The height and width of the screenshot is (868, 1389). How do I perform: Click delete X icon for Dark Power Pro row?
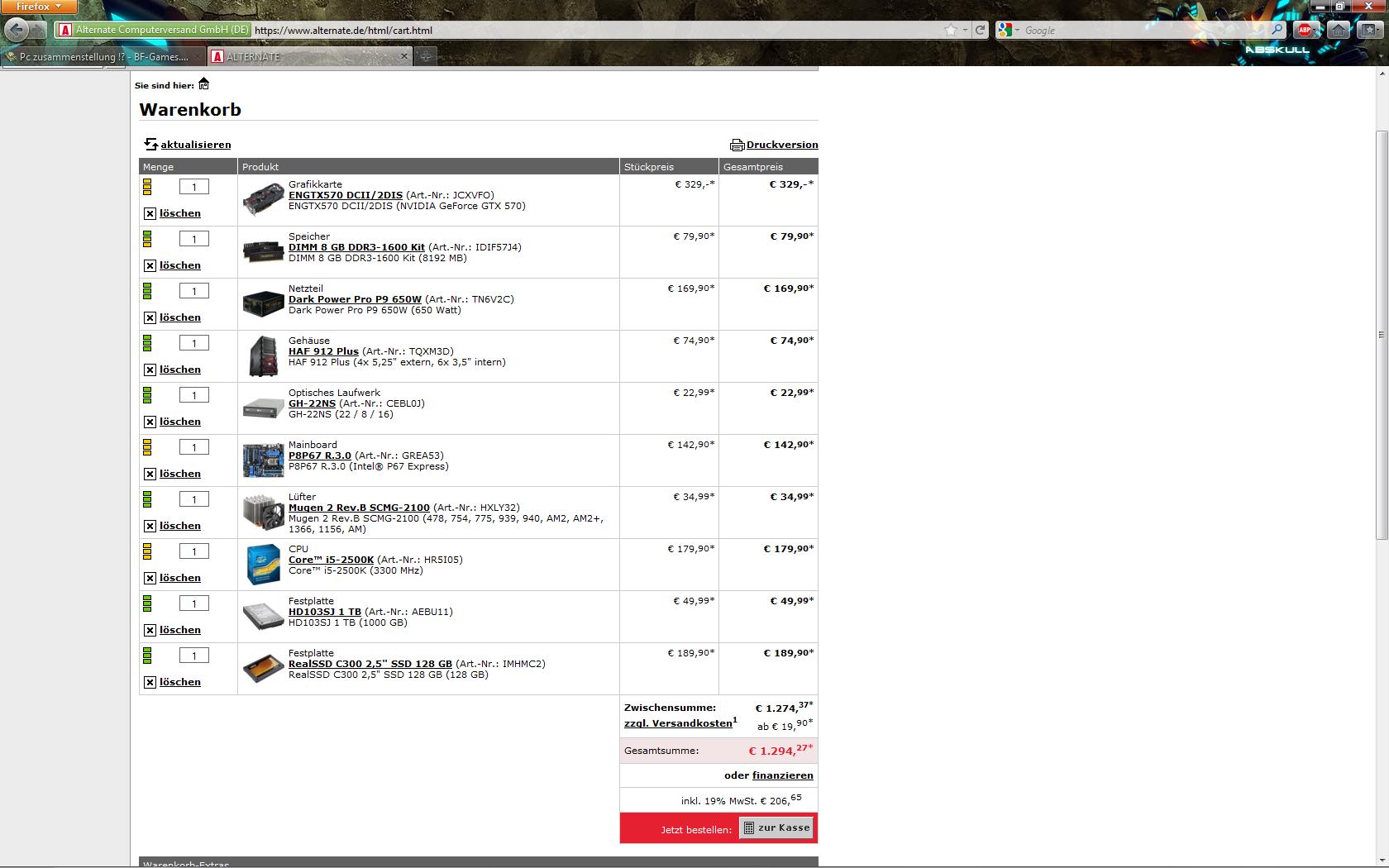(150, 317)
